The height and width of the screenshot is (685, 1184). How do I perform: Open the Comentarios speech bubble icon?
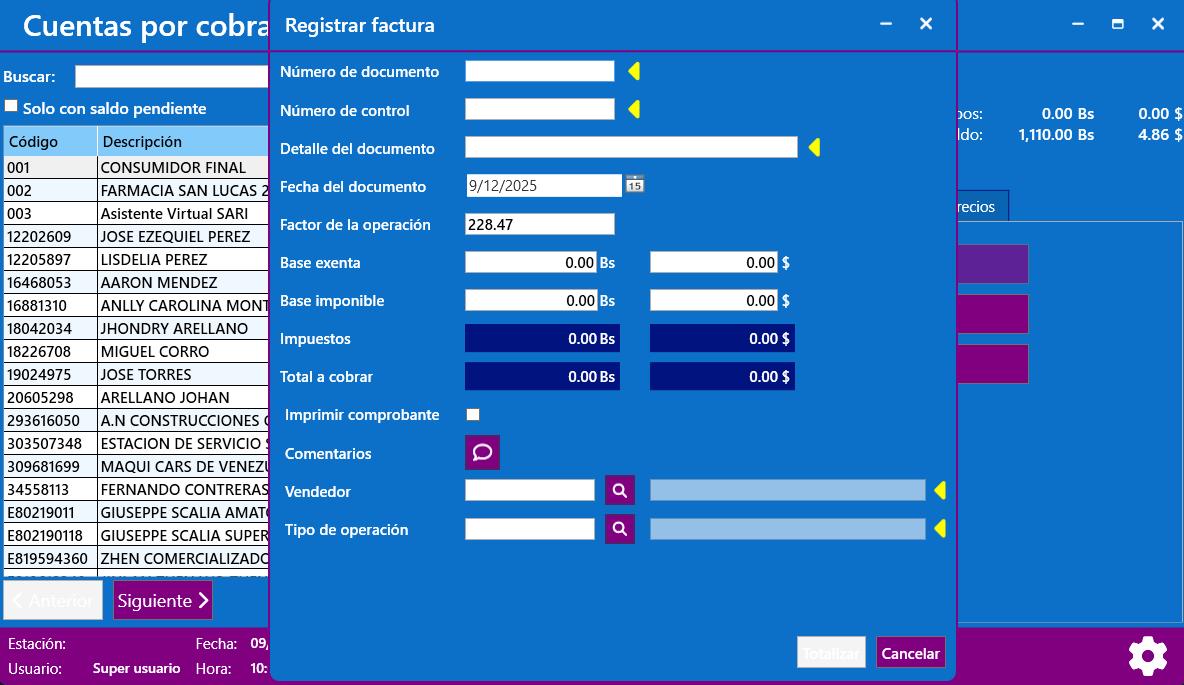pyautogui.click(x=482, y=453)
